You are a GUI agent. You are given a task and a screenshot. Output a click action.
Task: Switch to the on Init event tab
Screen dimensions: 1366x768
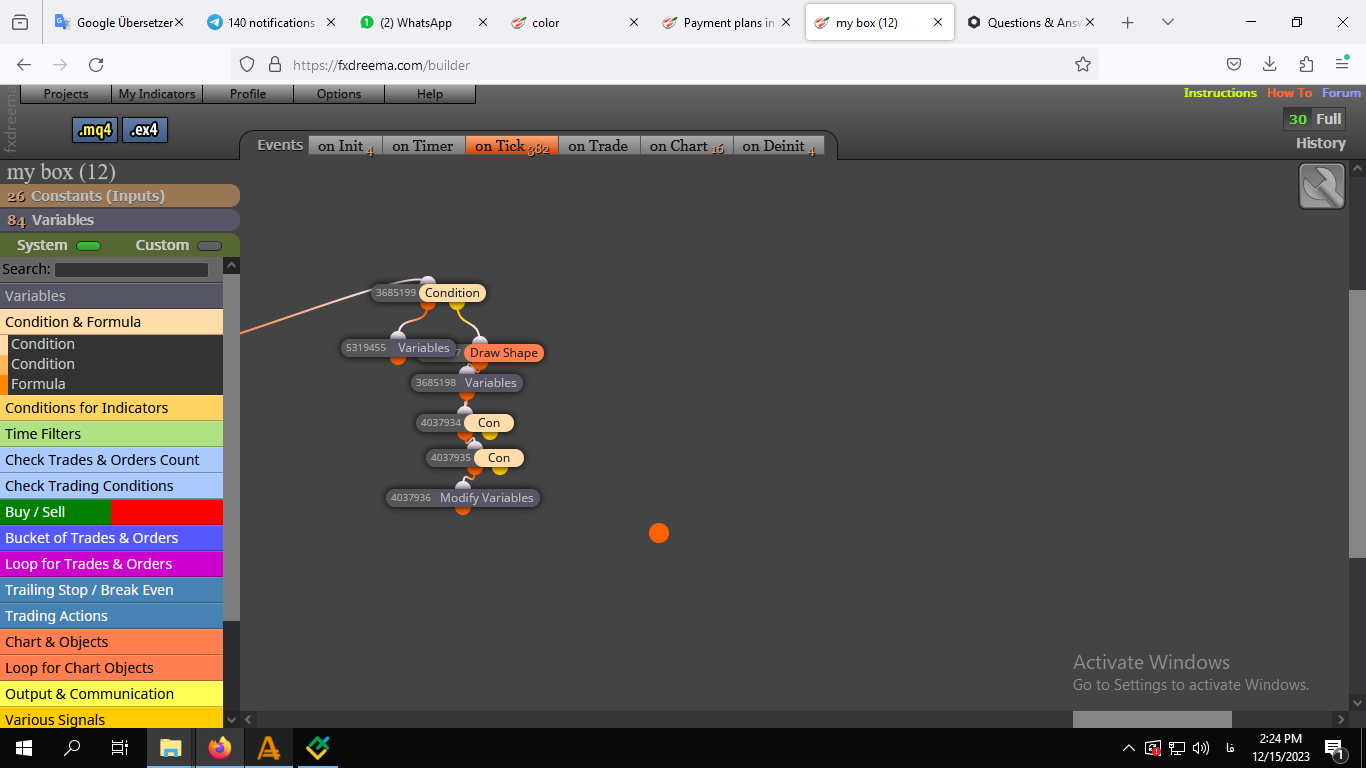pos(345,146)
